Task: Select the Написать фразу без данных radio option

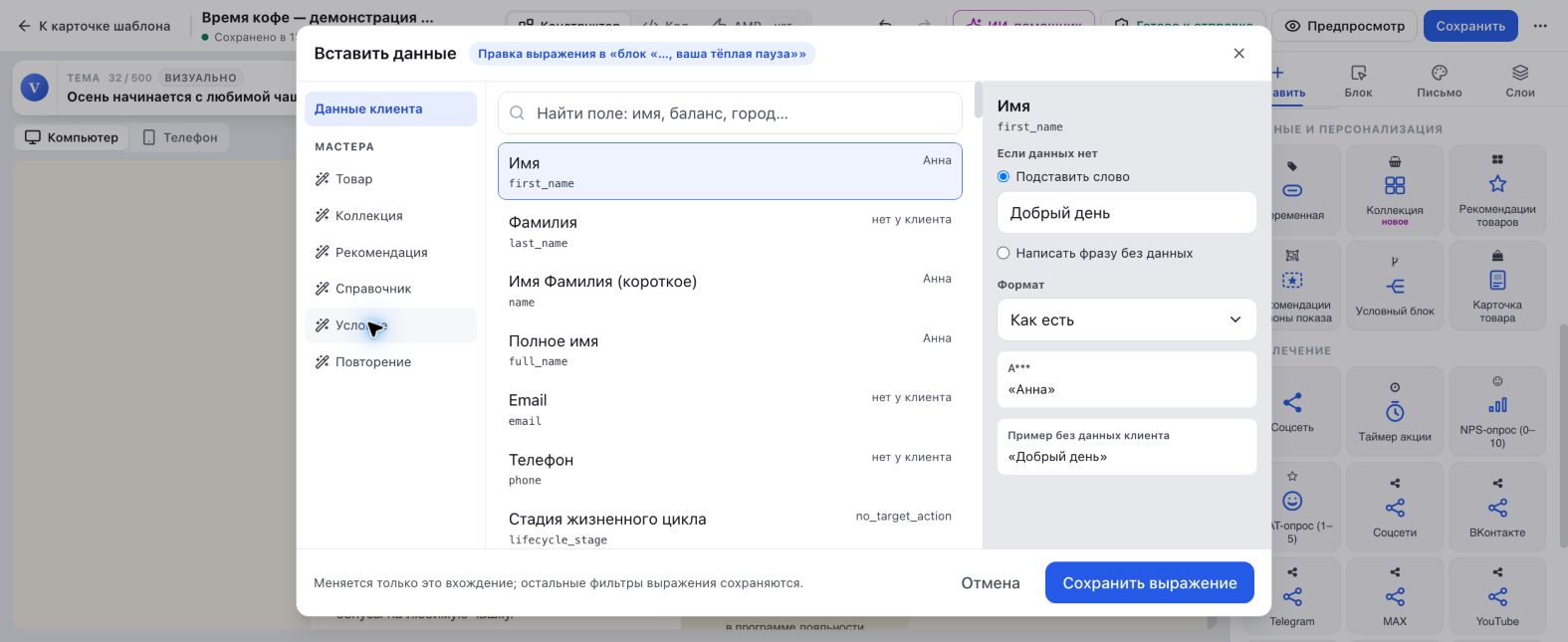Action: pyautogui.click(x=1004, y=253)
